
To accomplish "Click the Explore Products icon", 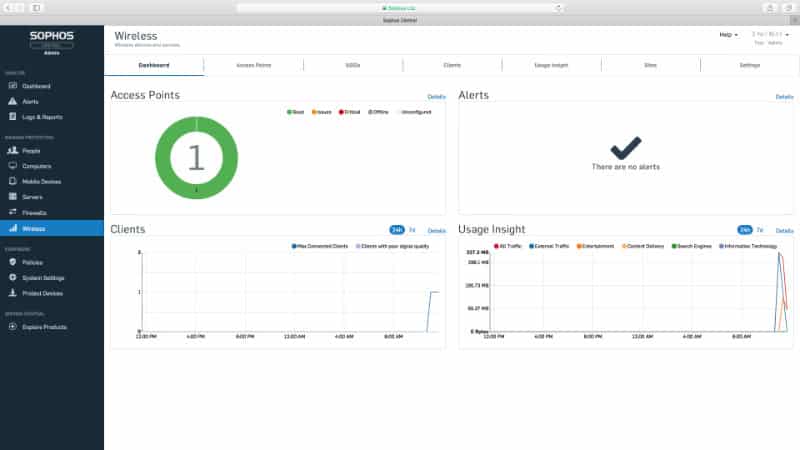I will pos(12,327).
